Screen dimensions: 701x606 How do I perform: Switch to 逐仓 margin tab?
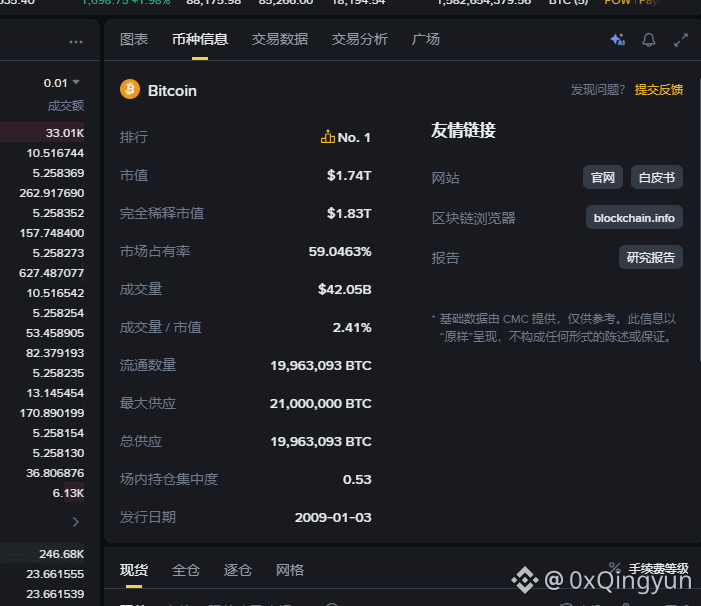(237, 570)
